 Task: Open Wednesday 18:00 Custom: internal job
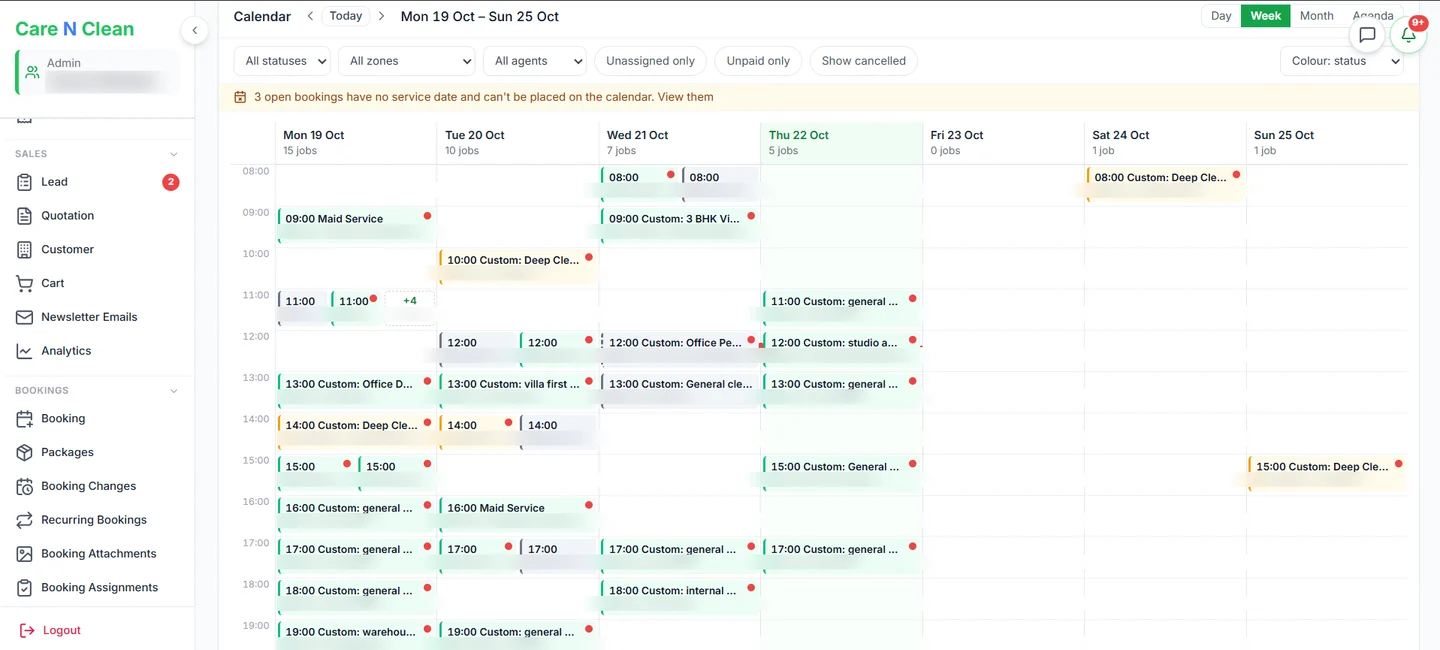click(679, 596)
